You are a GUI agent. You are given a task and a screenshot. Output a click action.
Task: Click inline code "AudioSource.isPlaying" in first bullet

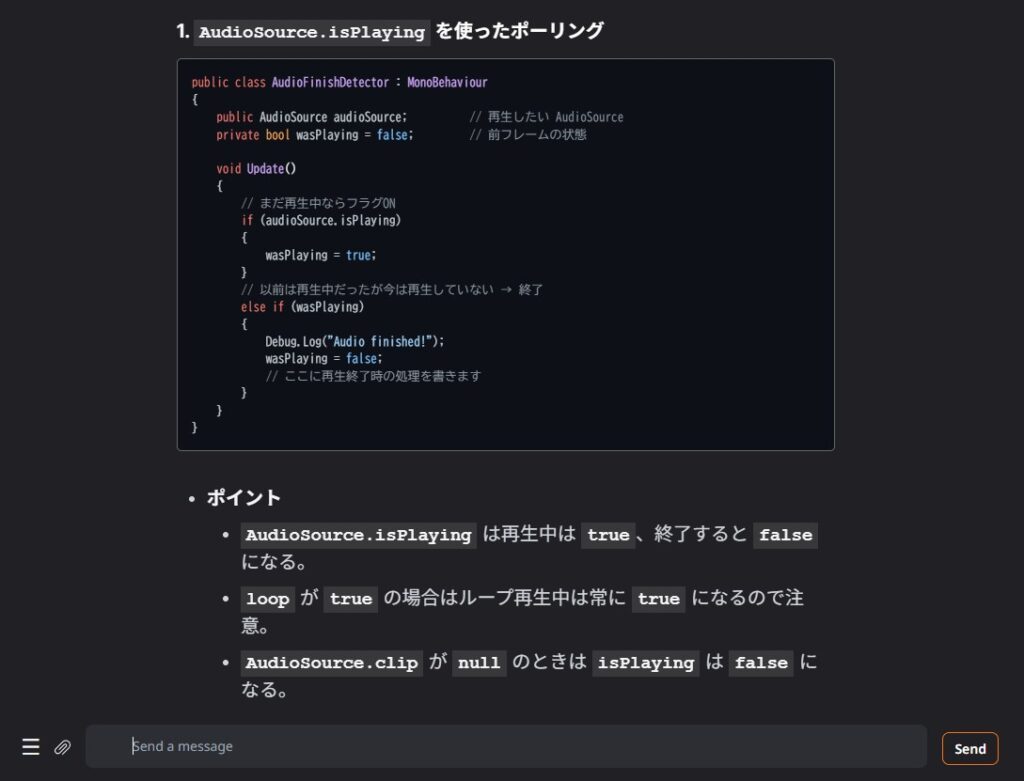pyautogui.click(x=359, y=535)
